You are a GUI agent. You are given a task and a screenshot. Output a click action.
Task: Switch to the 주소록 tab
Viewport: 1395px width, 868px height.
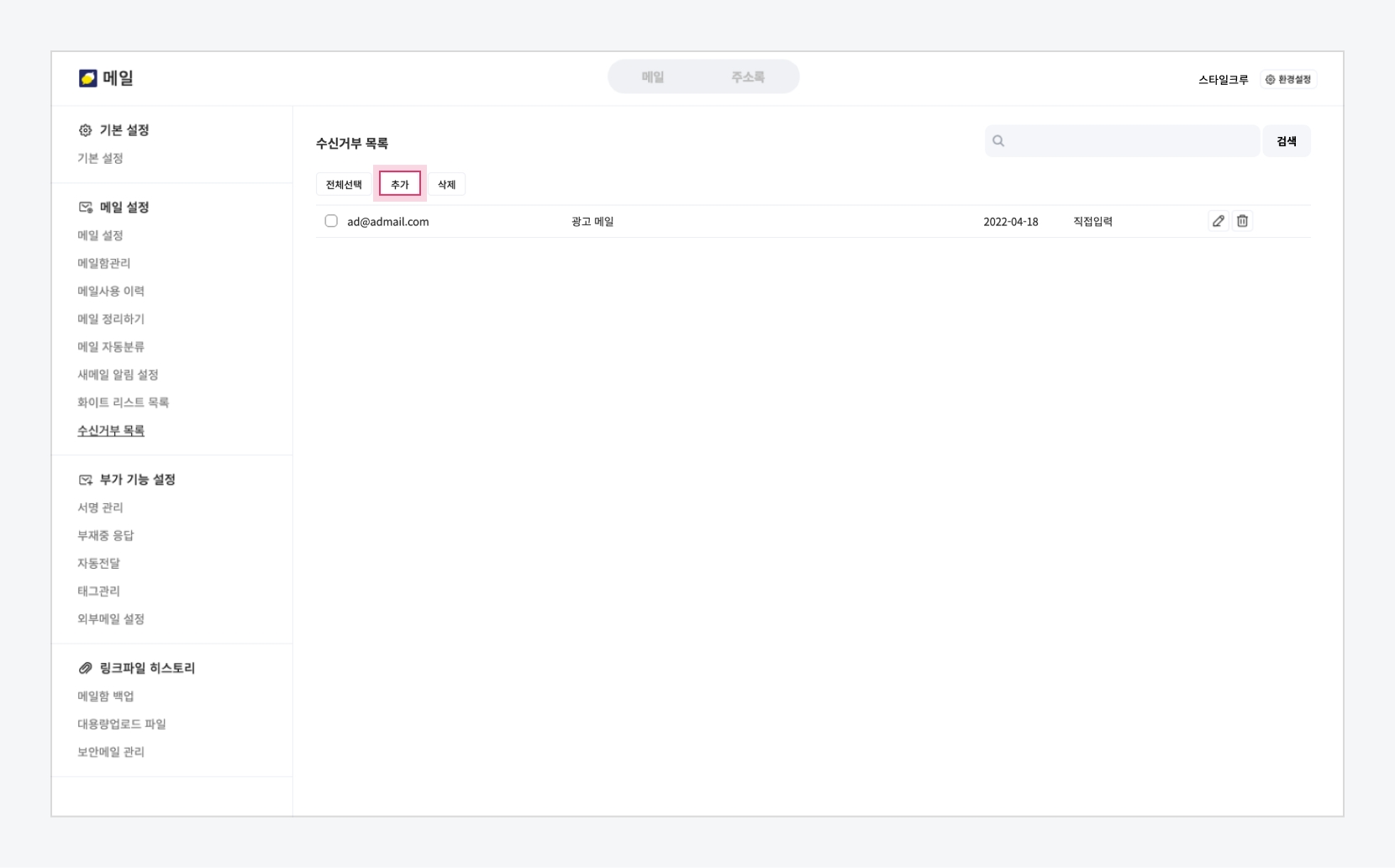747,77
